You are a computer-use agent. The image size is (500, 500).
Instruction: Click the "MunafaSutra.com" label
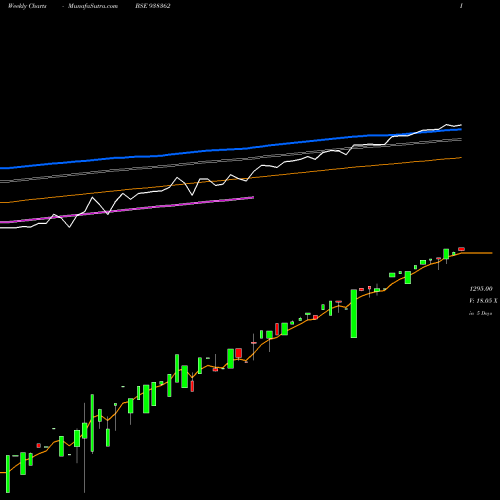tap(93, 6)
